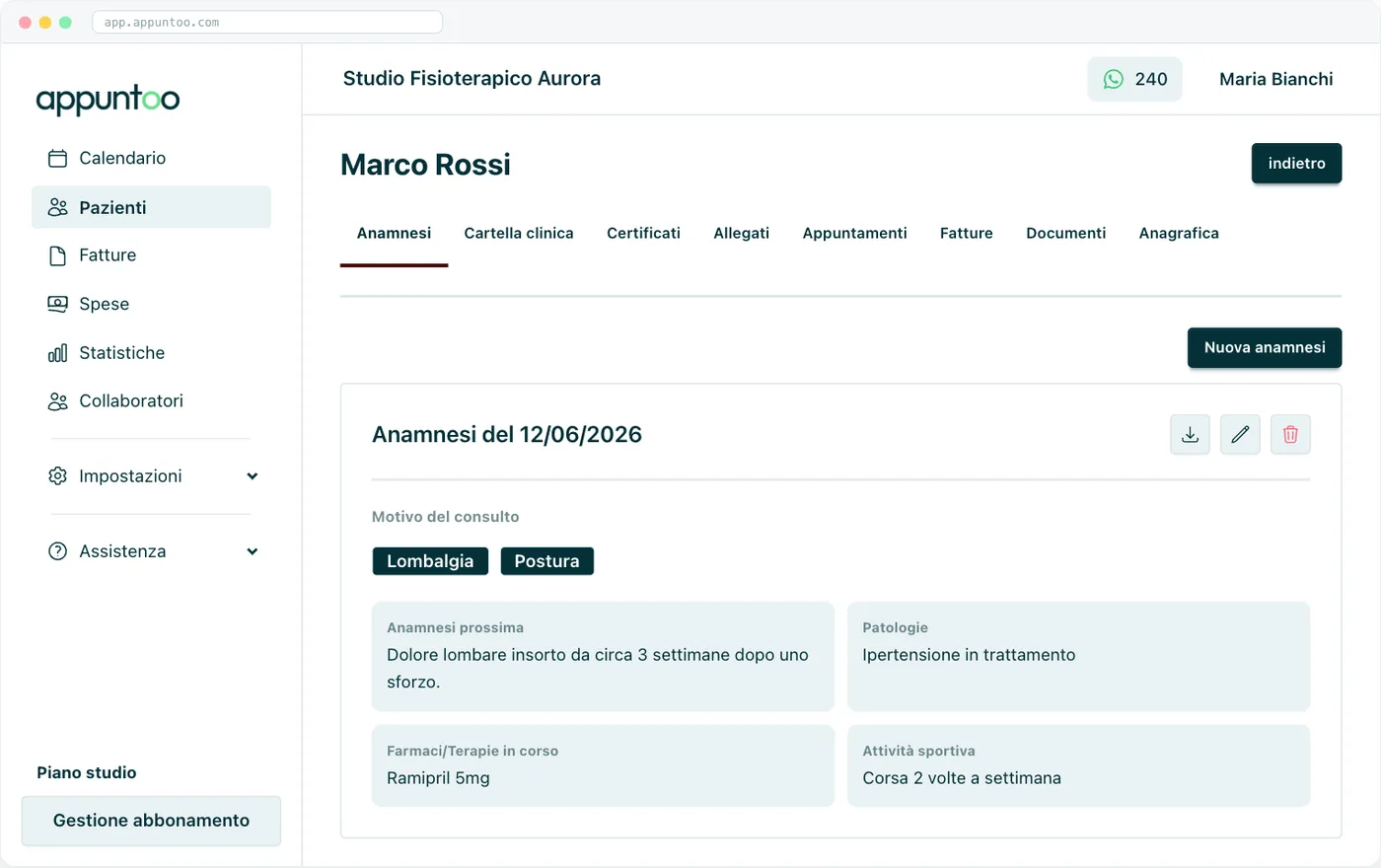
Task: Click the Attività sportiva card
Action: tap(1078, 766)
